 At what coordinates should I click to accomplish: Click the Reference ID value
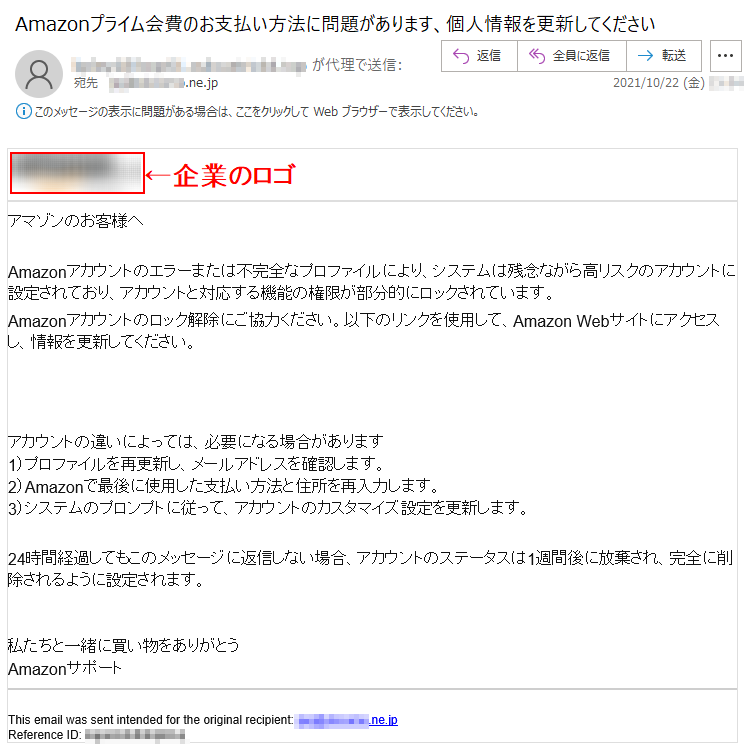point(135,735)
